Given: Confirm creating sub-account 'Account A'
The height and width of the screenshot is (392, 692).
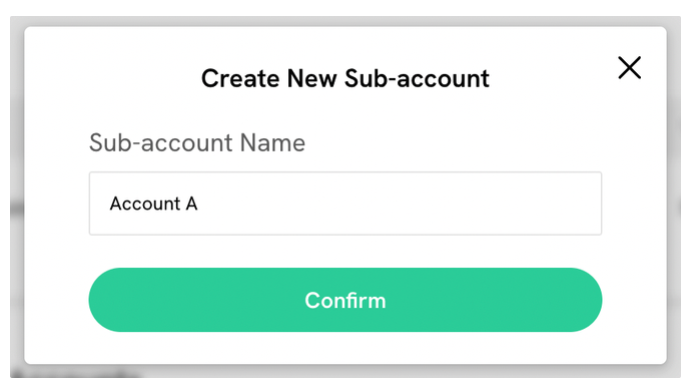Looking at the screenshot, I should pos(345,300).
